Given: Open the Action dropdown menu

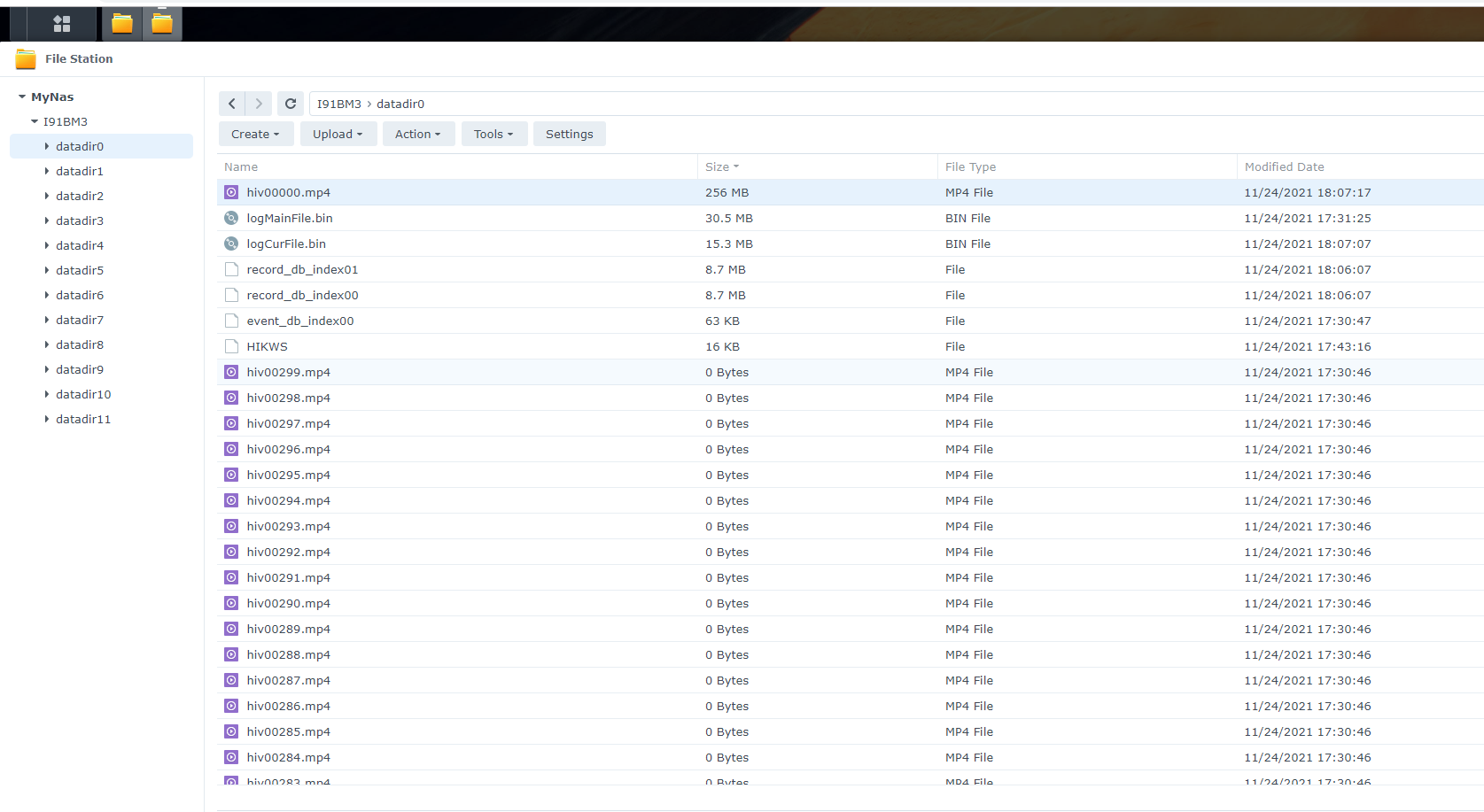Looking at the screenshot, I should click(x=417, y=135).
